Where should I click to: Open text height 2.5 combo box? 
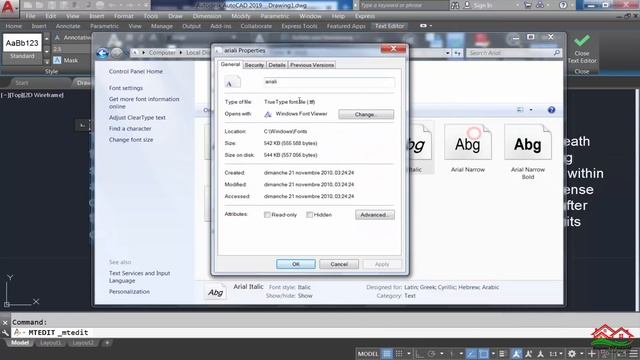point(71,49)
